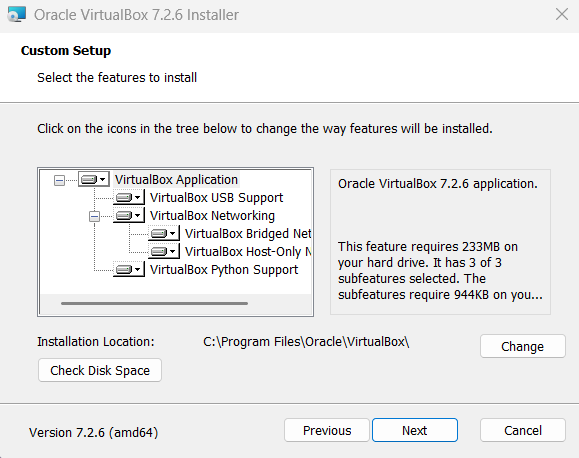Click the VirtualBox Application drive icon

tap(94, 180)
